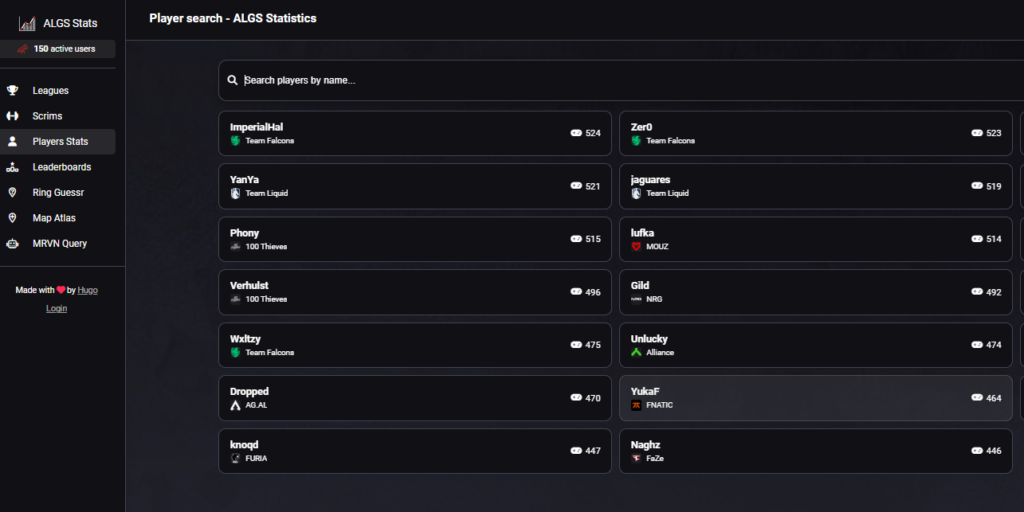Click the ALGS Stats logo icon

27,23
